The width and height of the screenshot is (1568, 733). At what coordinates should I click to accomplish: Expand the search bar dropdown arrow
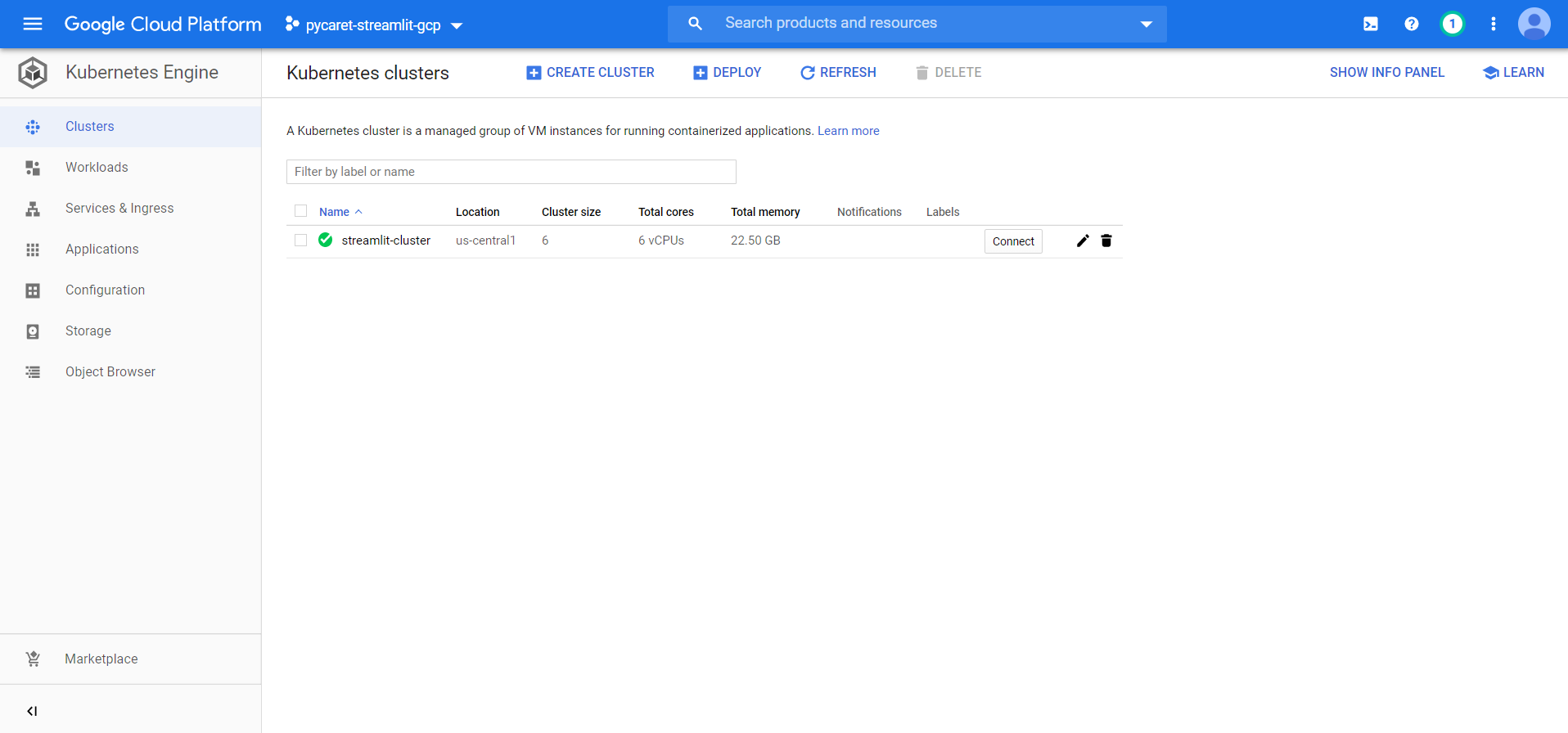tap(1147, 24)
